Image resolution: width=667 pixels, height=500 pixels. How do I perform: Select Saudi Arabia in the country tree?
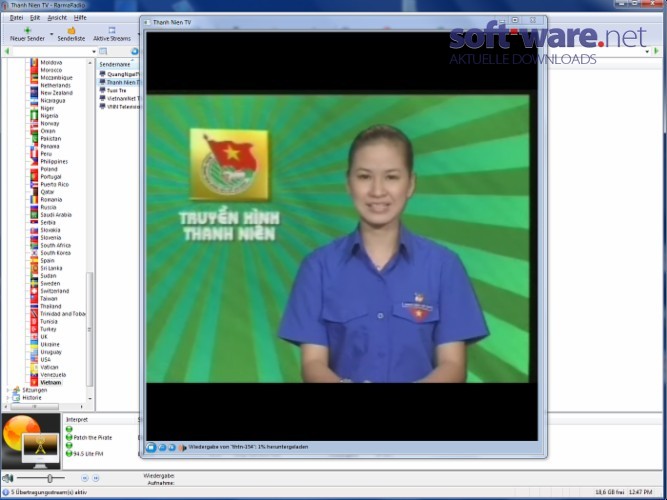click(x=56, y=215)
